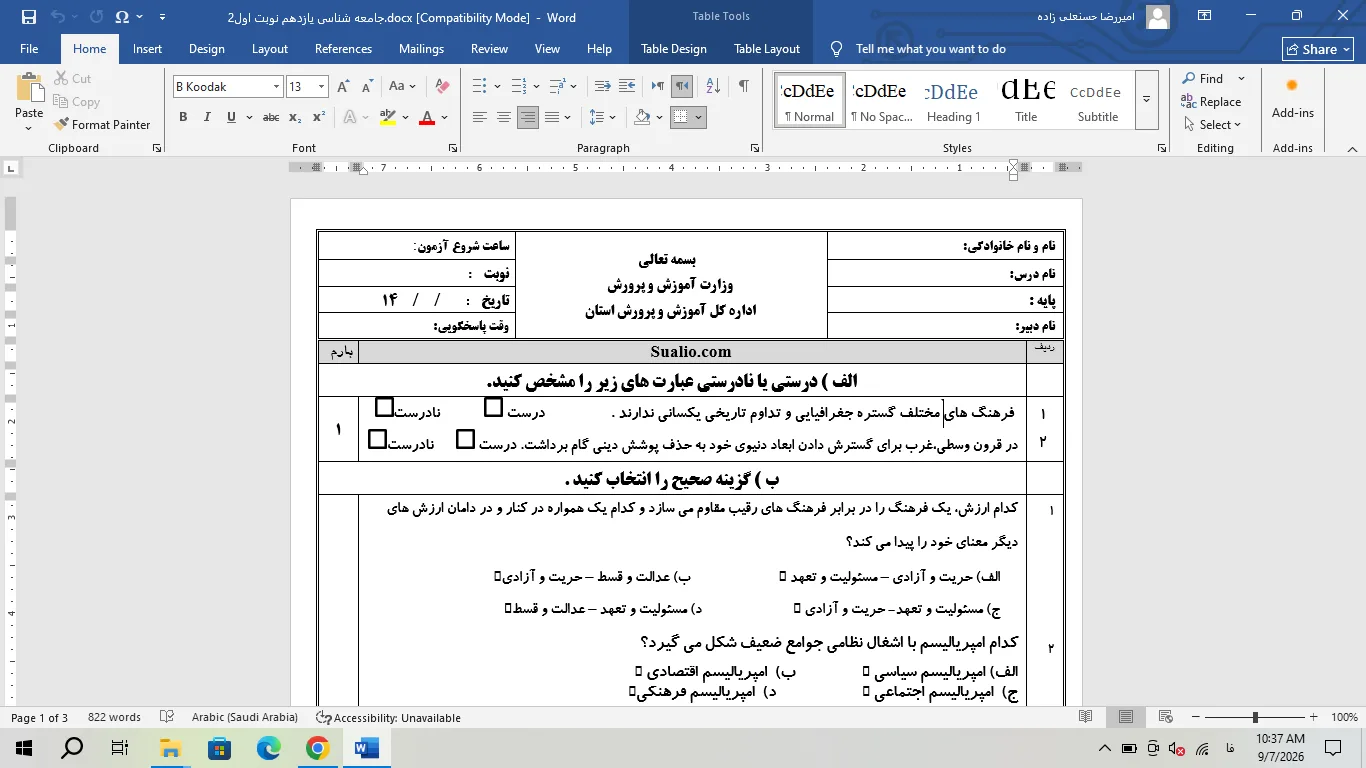Expand the bullets list dropdown arrow
1366x768 pixels.
(x=499, y=87)
